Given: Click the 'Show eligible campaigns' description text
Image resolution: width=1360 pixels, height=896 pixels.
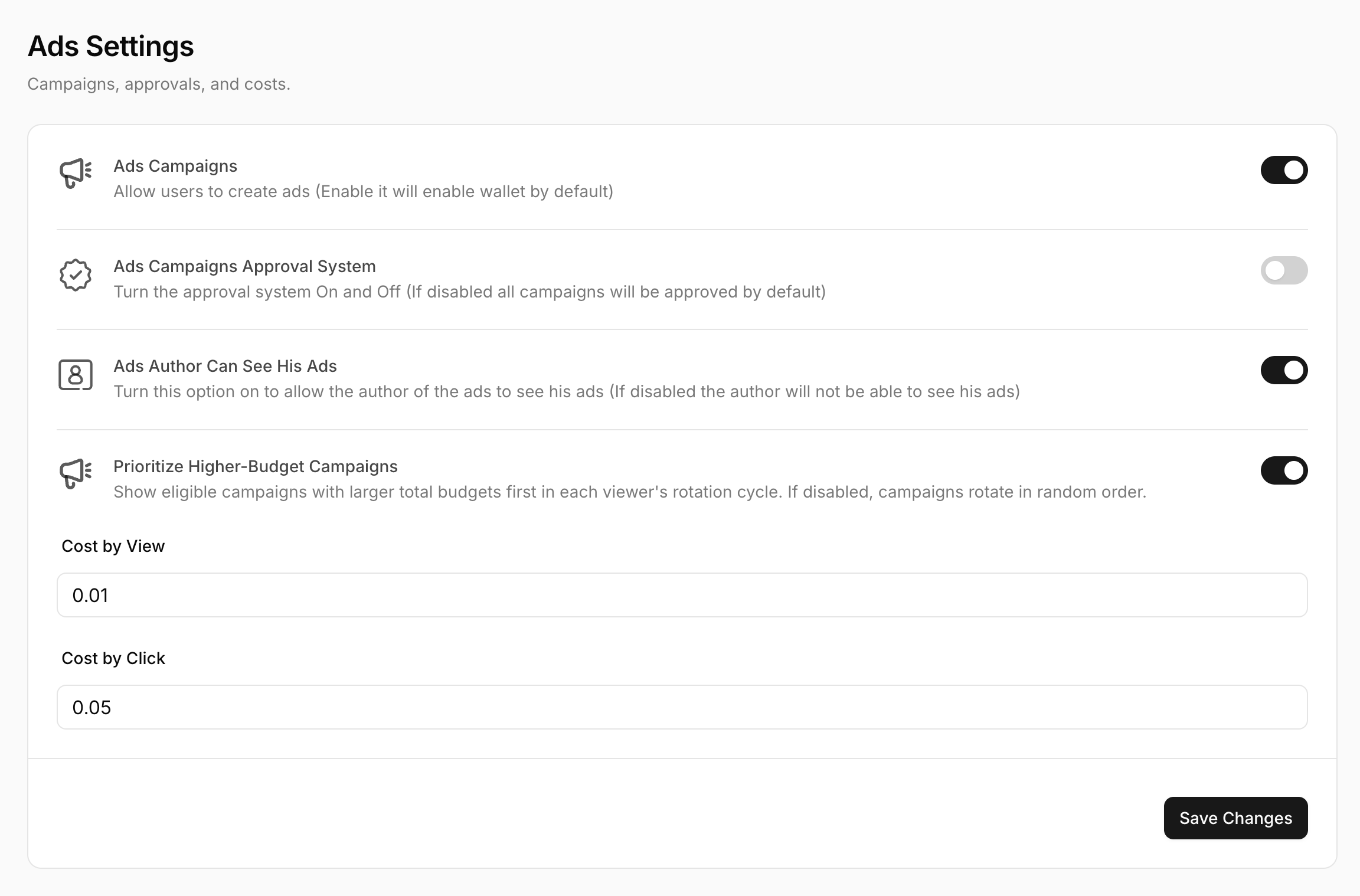Looking at the screenshot, I should (x=630, y=492).
